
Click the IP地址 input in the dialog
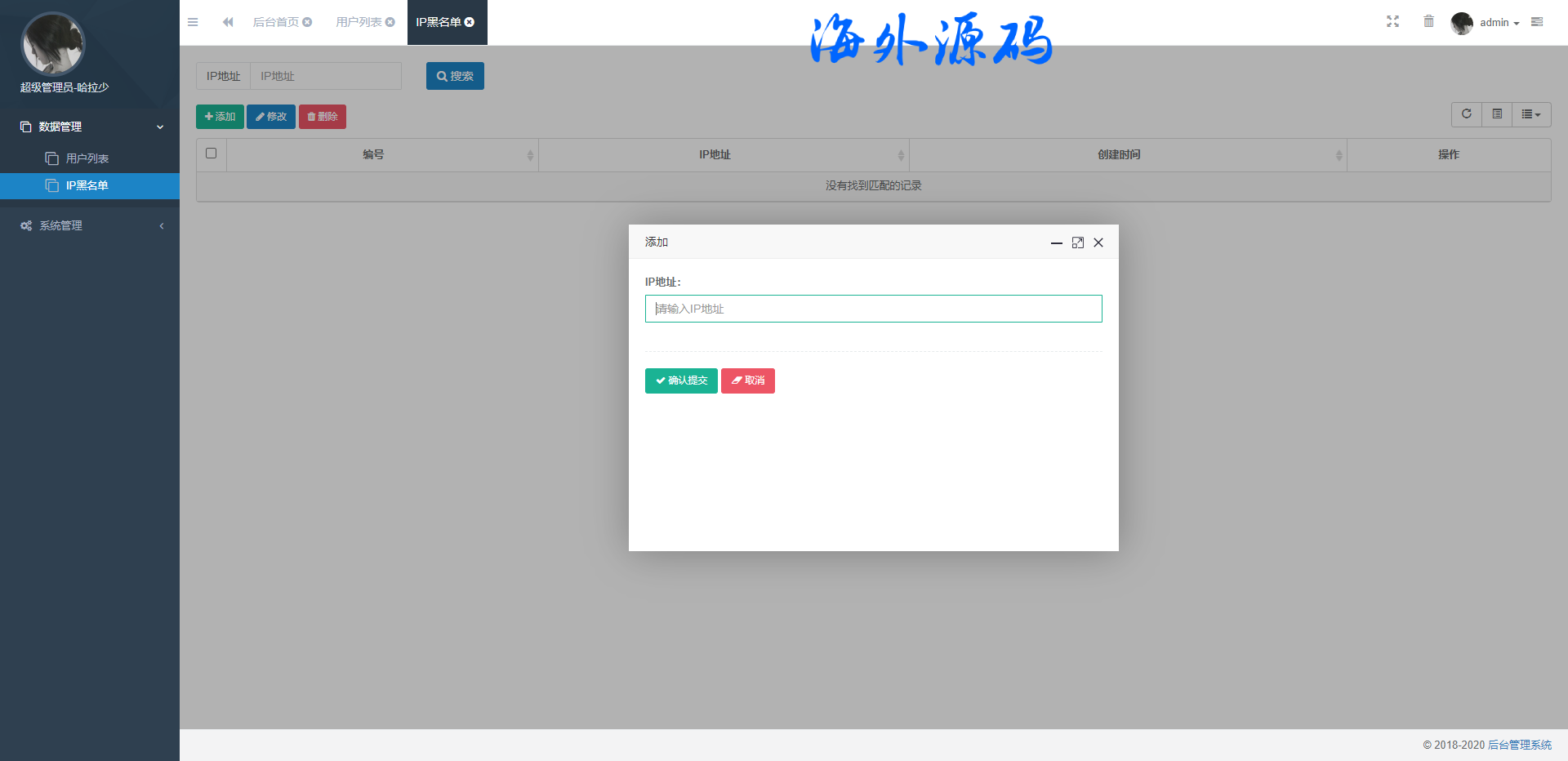coord(873,309)
